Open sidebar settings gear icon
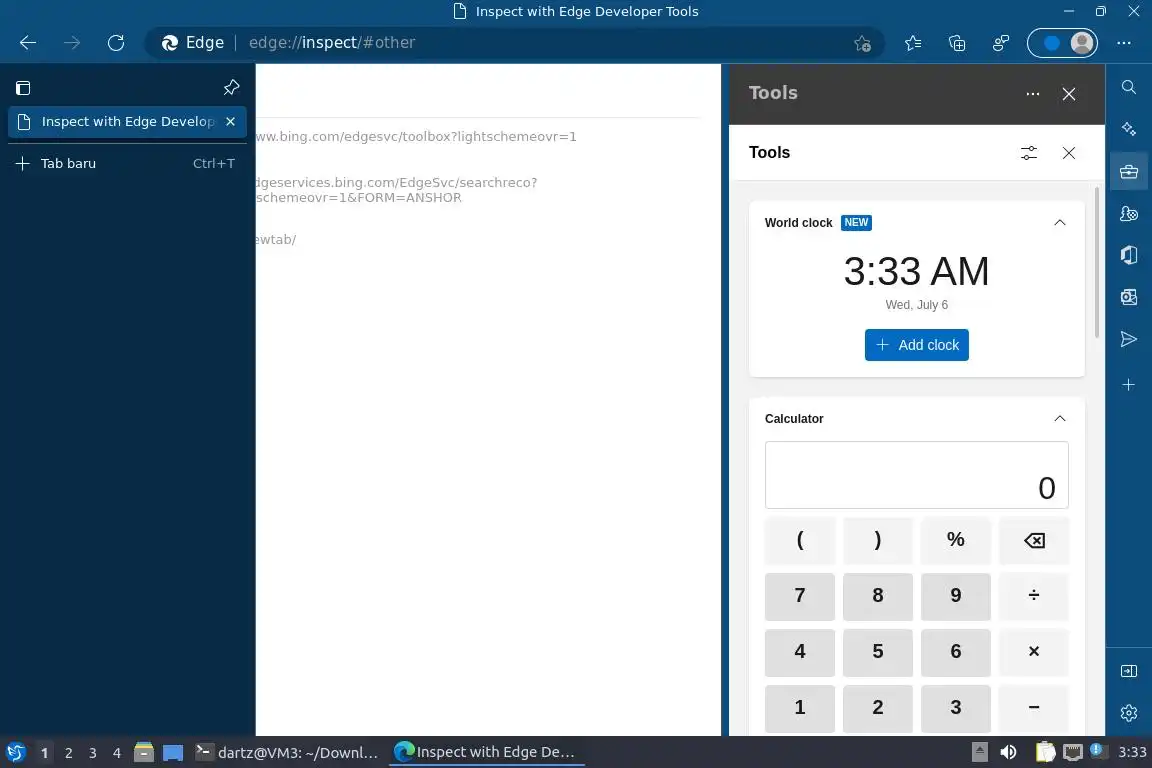Viewport: 1152px width, 768px height. tap(1128, 713)
